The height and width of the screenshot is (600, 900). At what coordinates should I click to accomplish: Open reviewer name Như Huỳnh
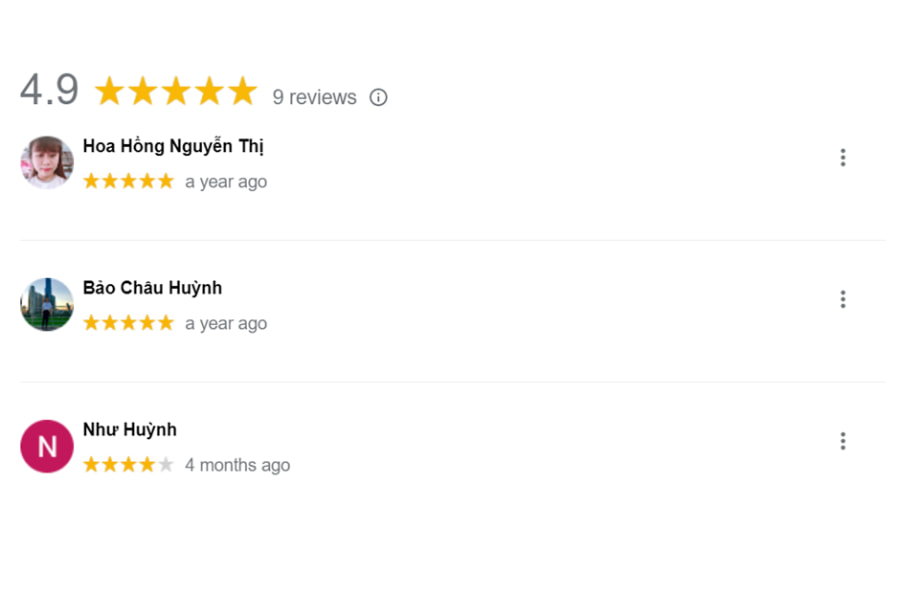(130, 430)
